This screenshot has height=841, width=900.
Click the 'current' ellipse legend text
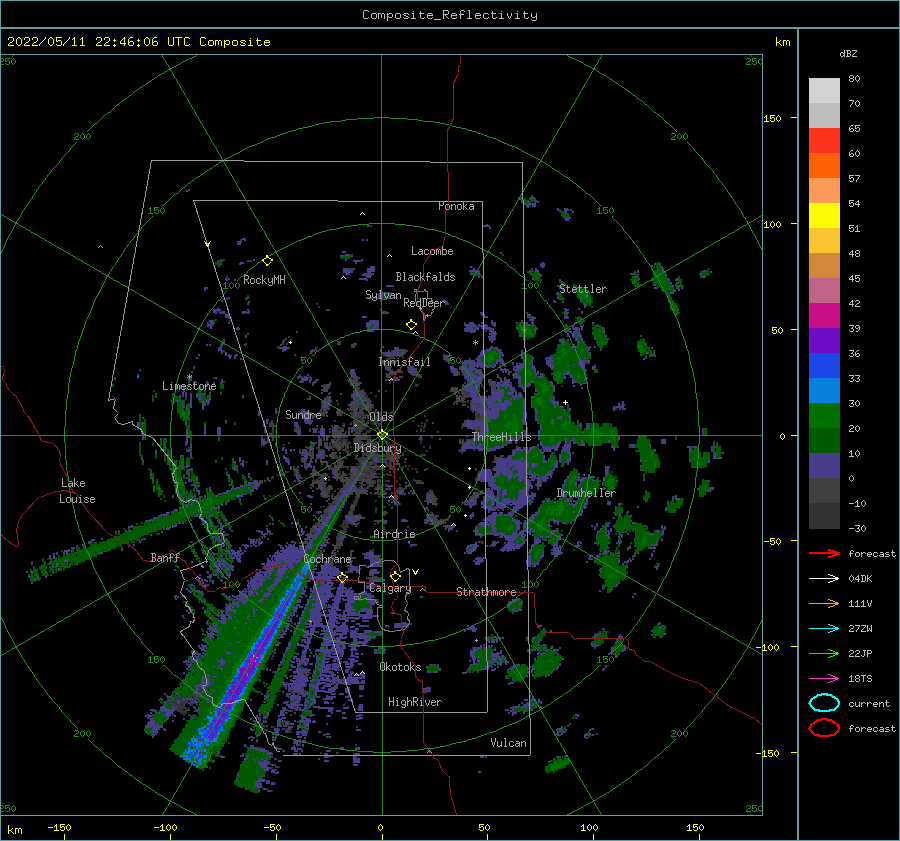pyautogui.click(x=869, y=704)
